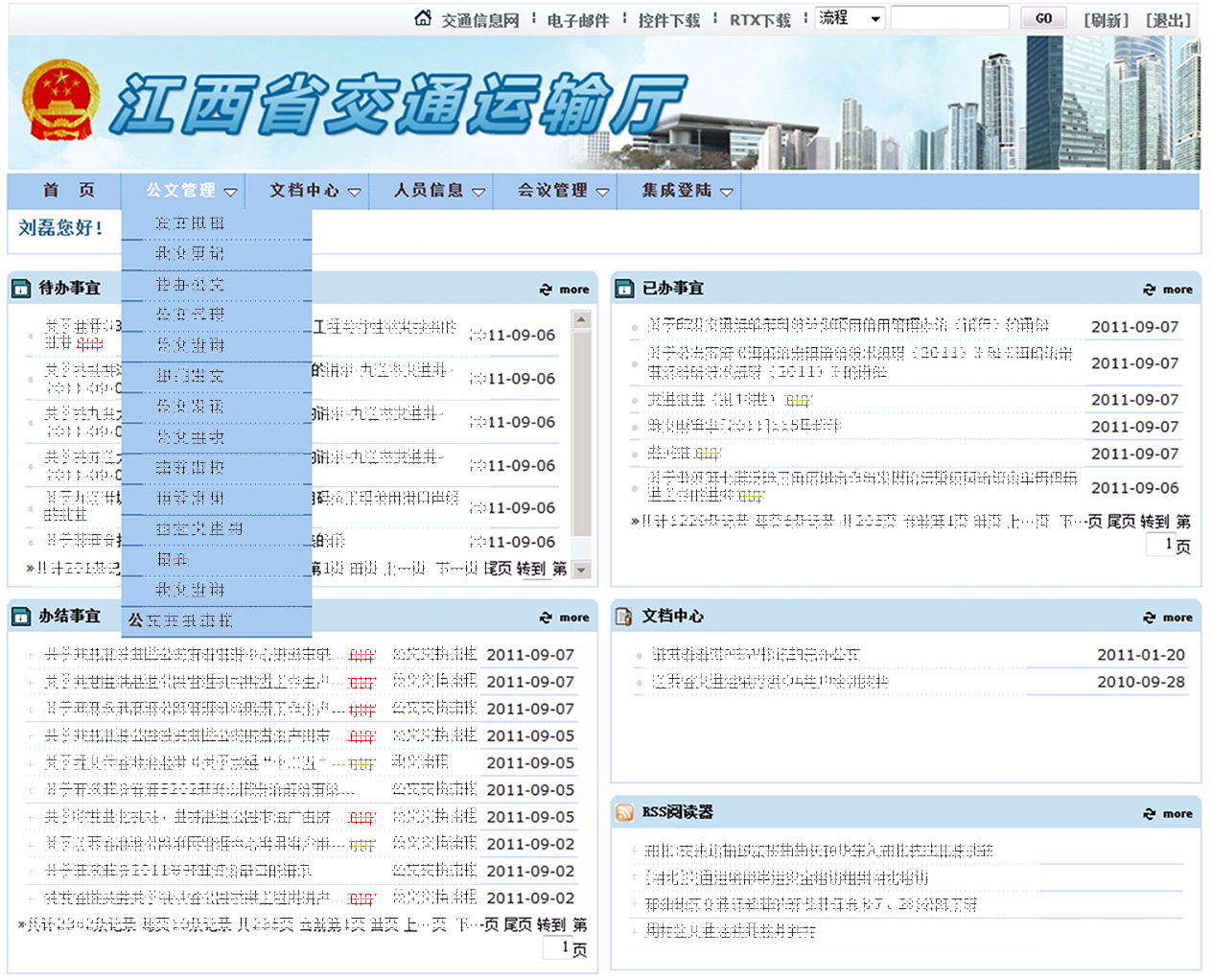Expand the 会议管理 navigation menu arrow
This screenshot has width=1212, height=980.
point(602,192)
